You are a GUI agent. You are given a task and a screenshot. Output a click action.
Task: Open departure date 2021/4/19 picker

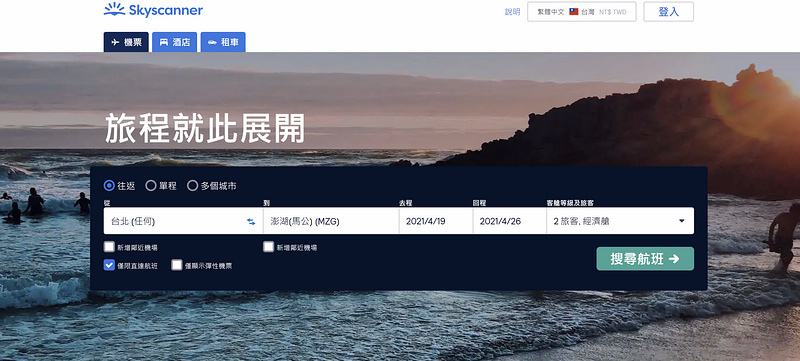point(436,221)
